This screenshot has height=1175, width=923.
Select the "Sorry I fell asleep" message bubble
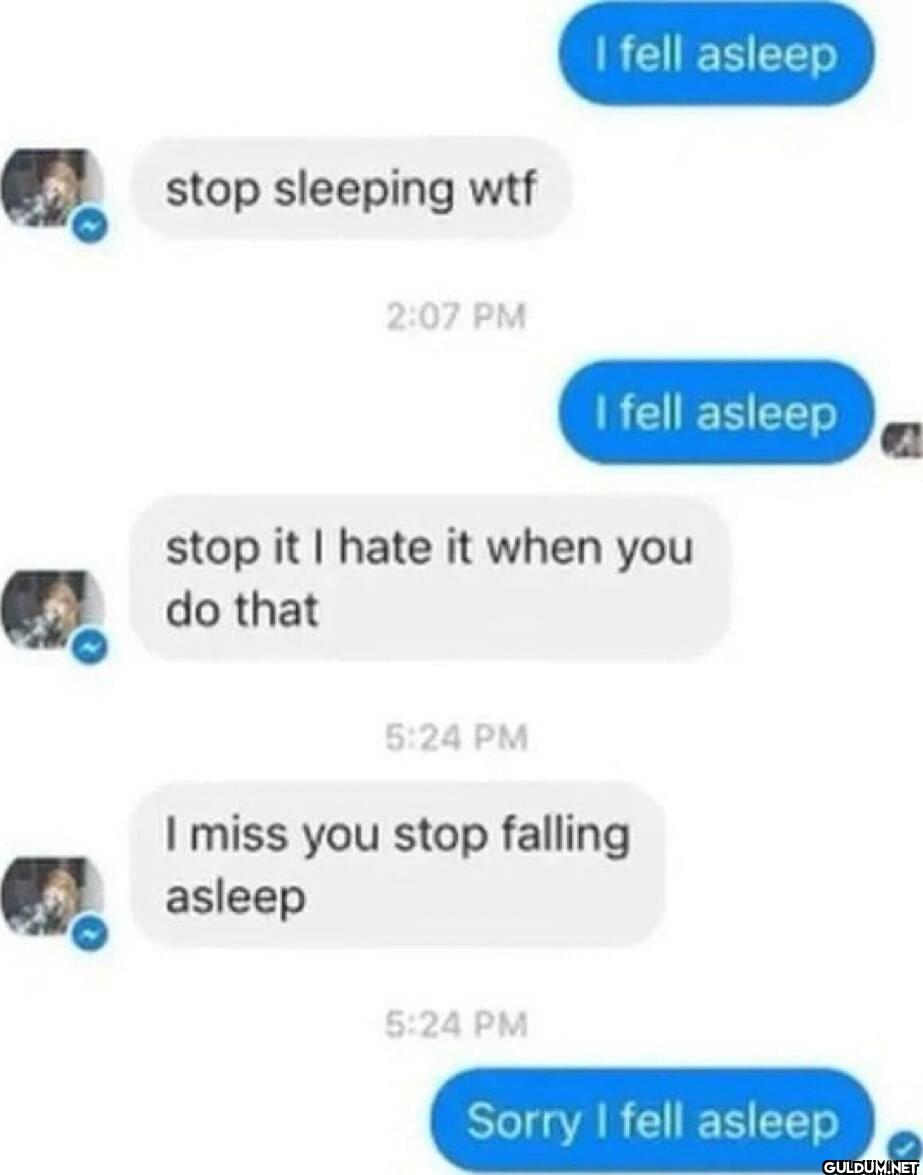(652, 1121)
